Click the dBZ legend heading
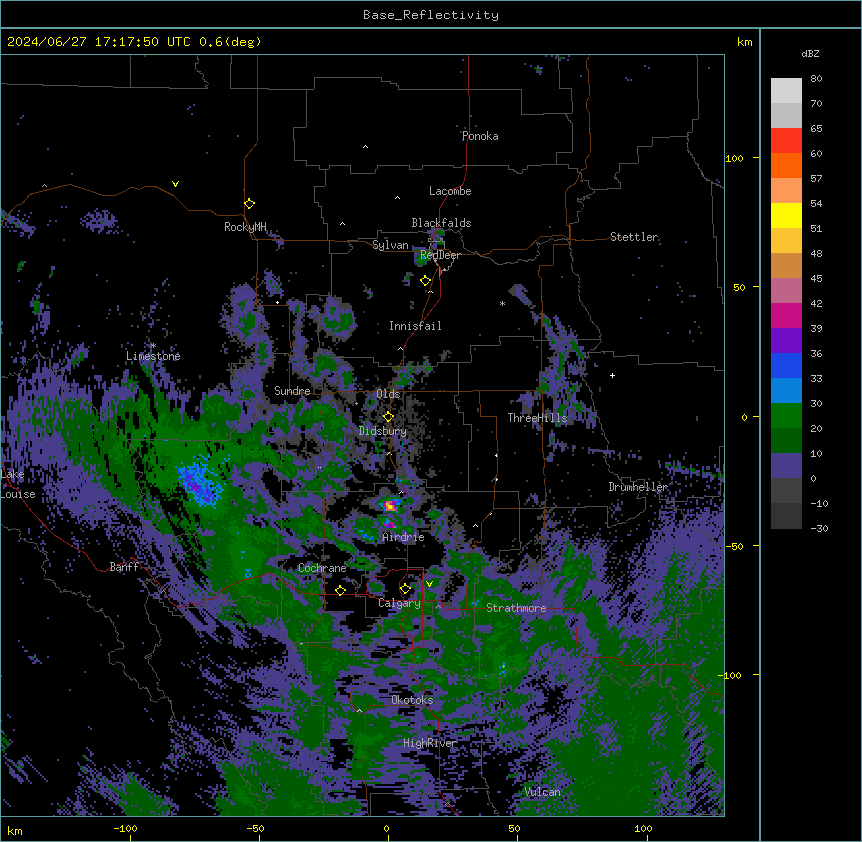The width and height of the screenshot is (862, 842). [x=810, y=53]
